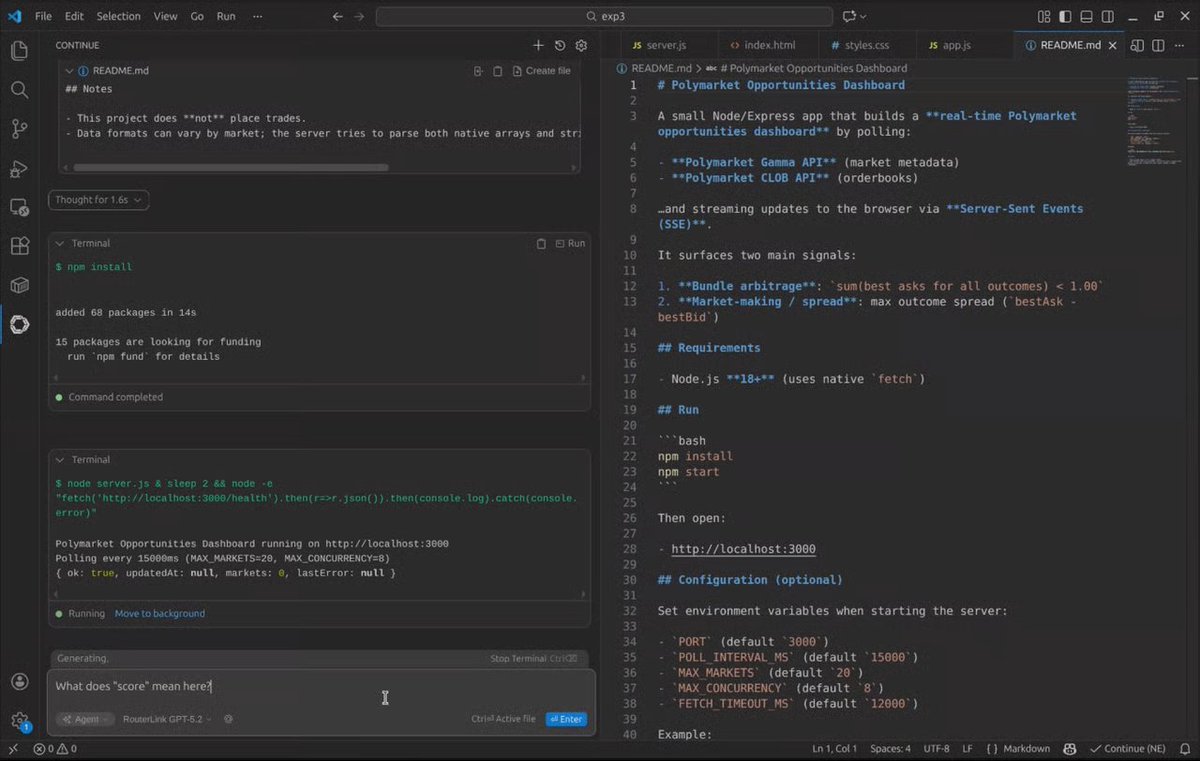Open the Source Control view
Screen dimensions: 1200x761
(19, 128)
